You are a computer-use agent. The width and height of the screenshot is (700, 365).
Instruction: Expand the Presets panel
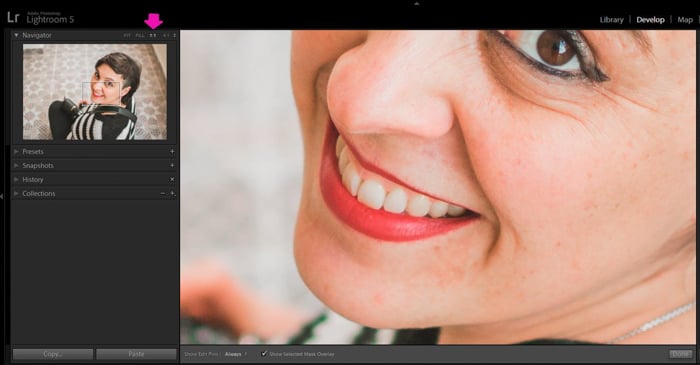point(17,152)
